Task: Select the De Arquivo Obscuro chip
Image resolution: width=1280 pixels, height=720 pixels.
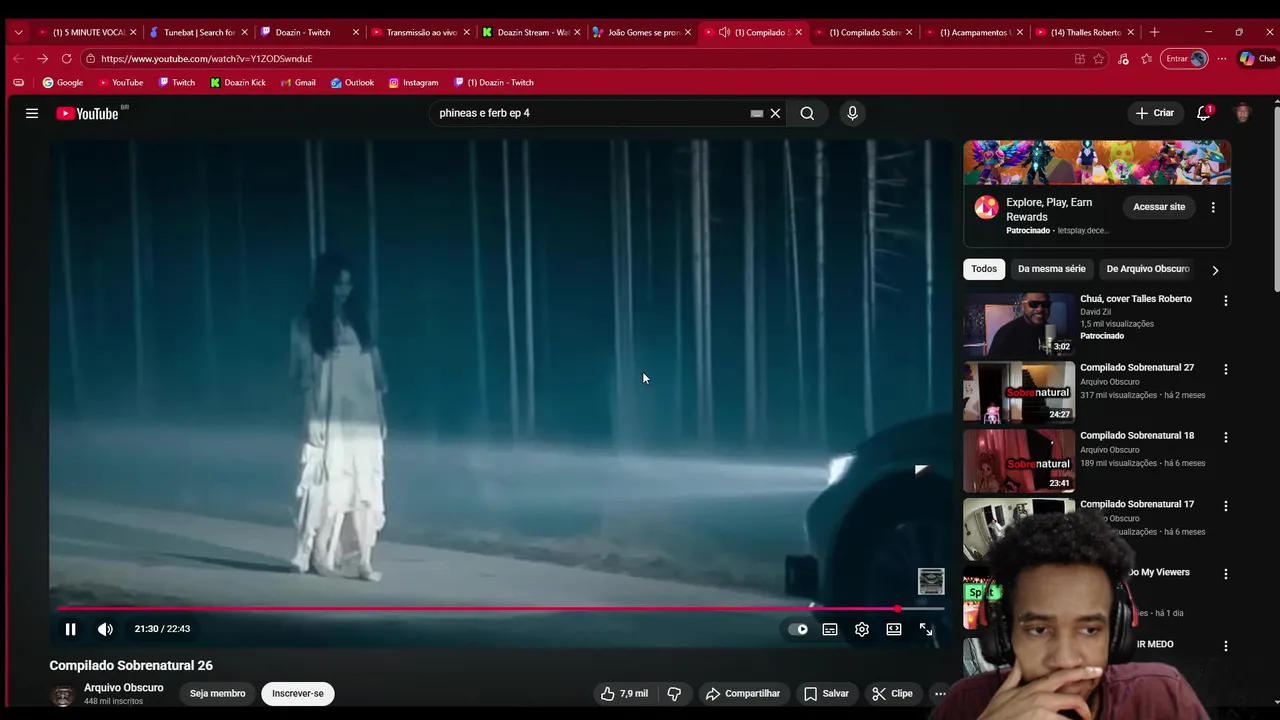Action: [x=1148, y=269]
